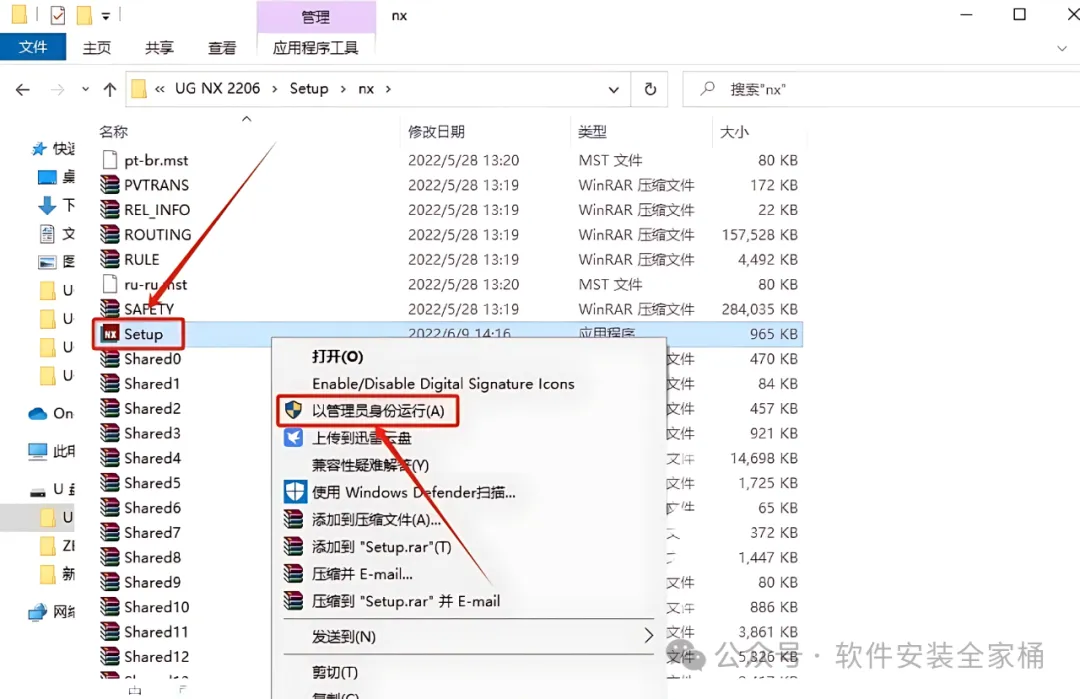Click the RULE archive icon
Screen dimensions: 1080x699
(110, 259)
